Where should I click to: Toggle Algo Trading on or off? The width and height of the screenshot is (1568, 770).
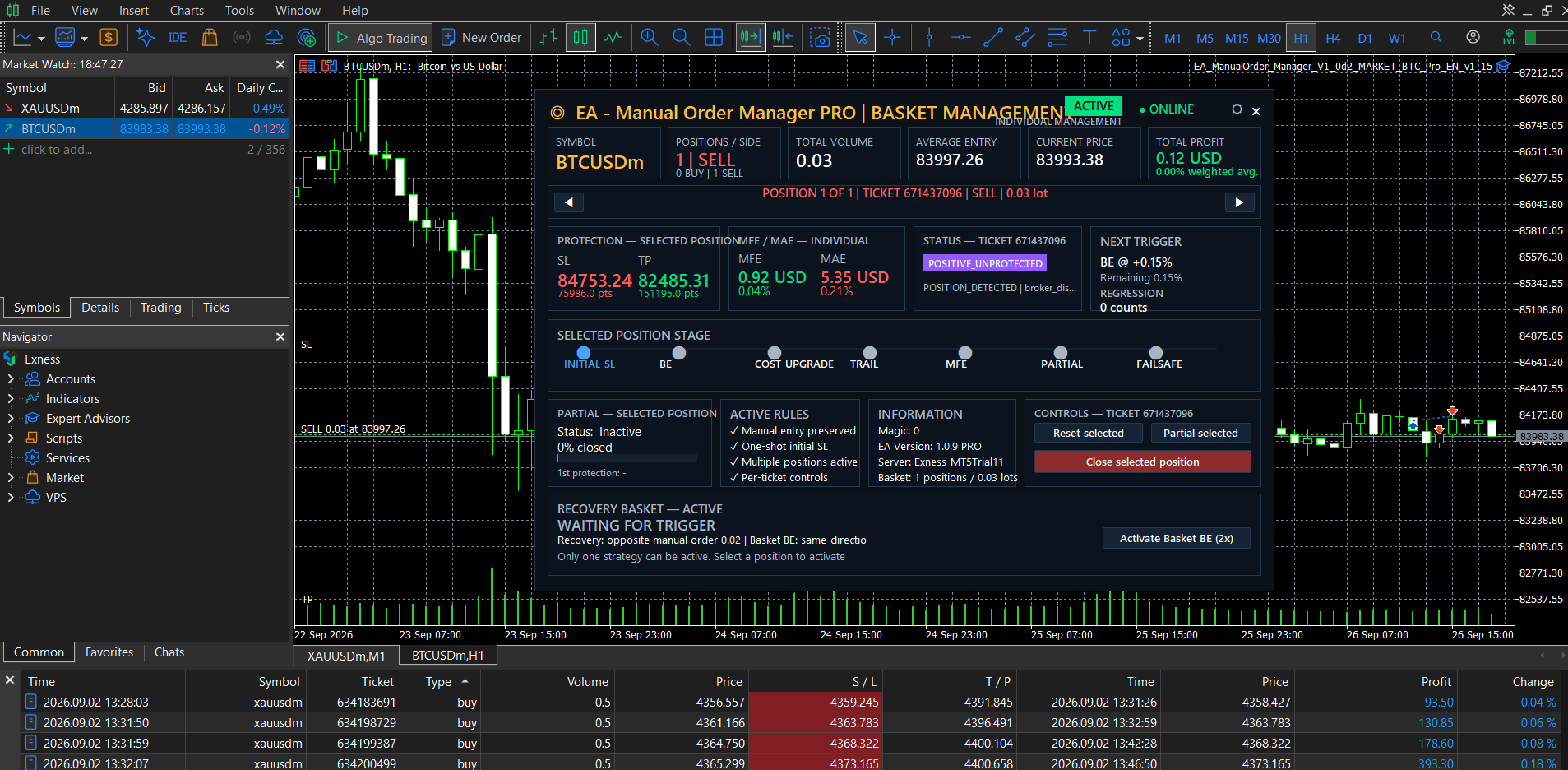click(x=382, y=38)
